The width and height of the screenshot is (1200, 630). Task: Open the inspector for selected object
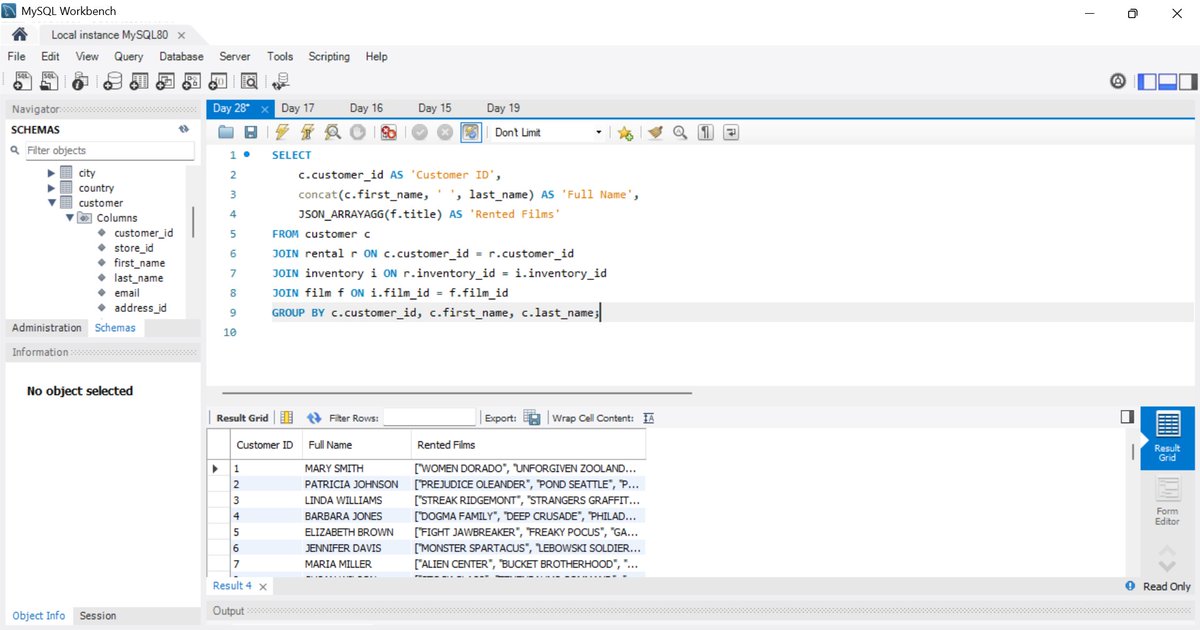coord(81,82)
